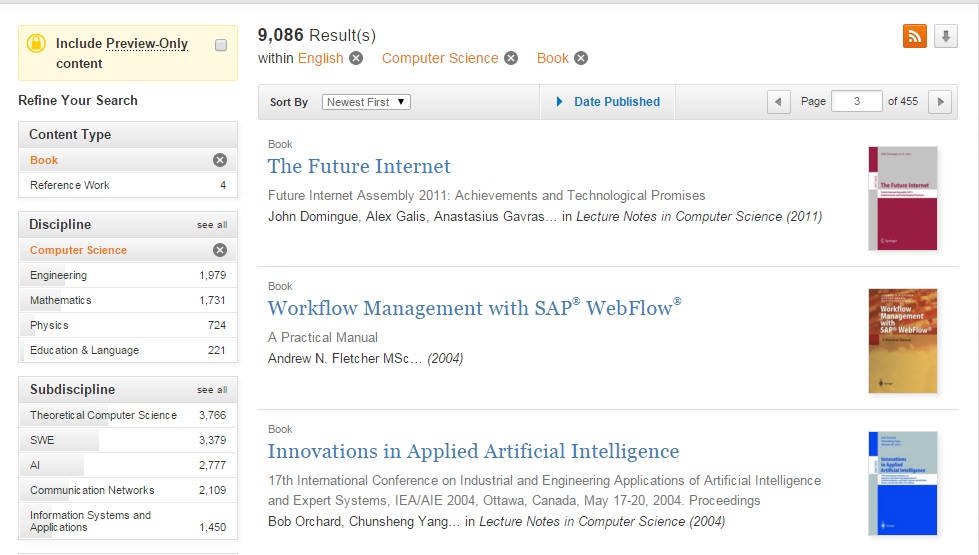Clear Book in the Content Type panel

pos(220,160)
